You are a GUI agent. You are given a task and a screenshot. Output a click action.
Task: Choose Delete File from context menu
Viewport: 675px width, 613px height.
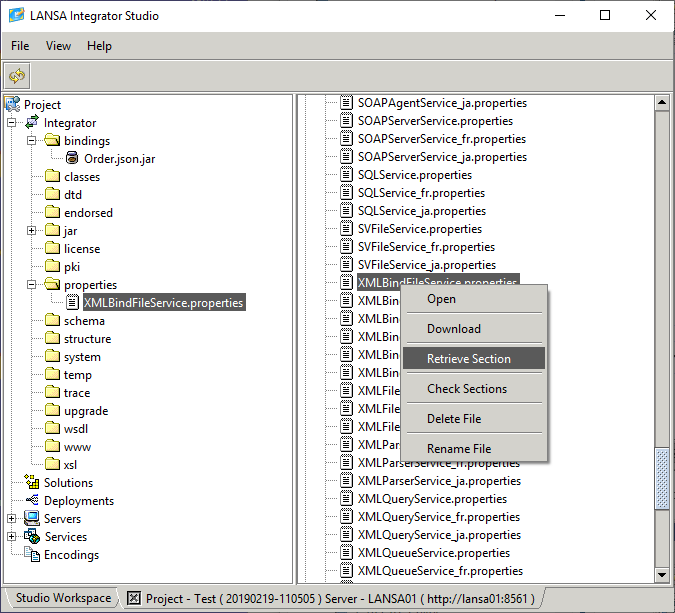point(474,418)
